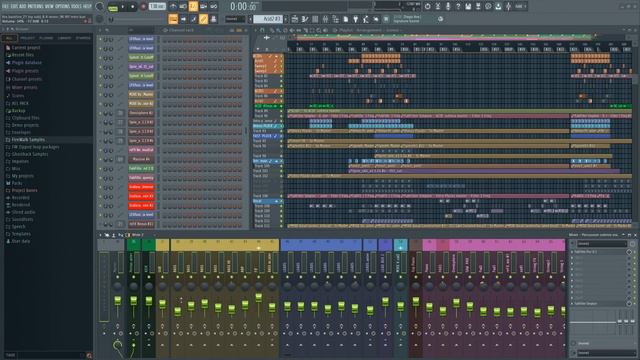The width and height of the screenshot is (640, 360).
Task: Click the Master mixer track fader
Action: pos(118,301)
